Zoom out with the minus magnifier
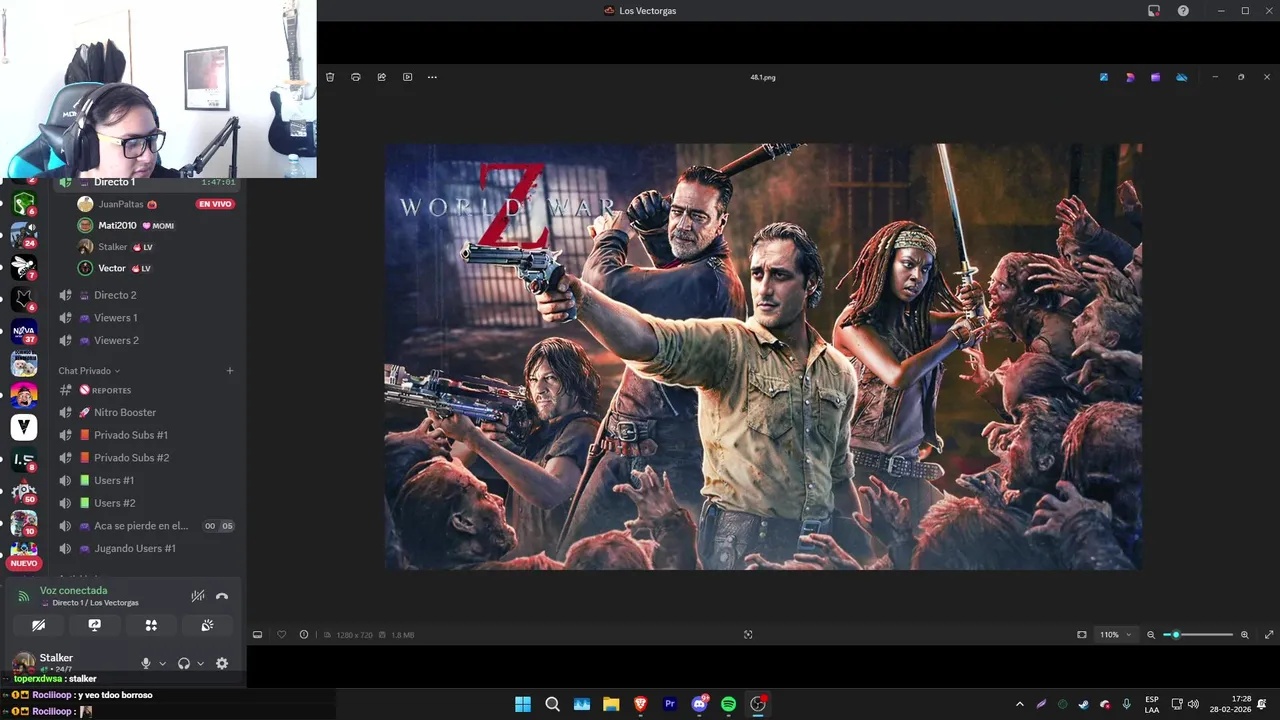The height and width of the screenshot is (720, 1280). tap(1151, 635)
